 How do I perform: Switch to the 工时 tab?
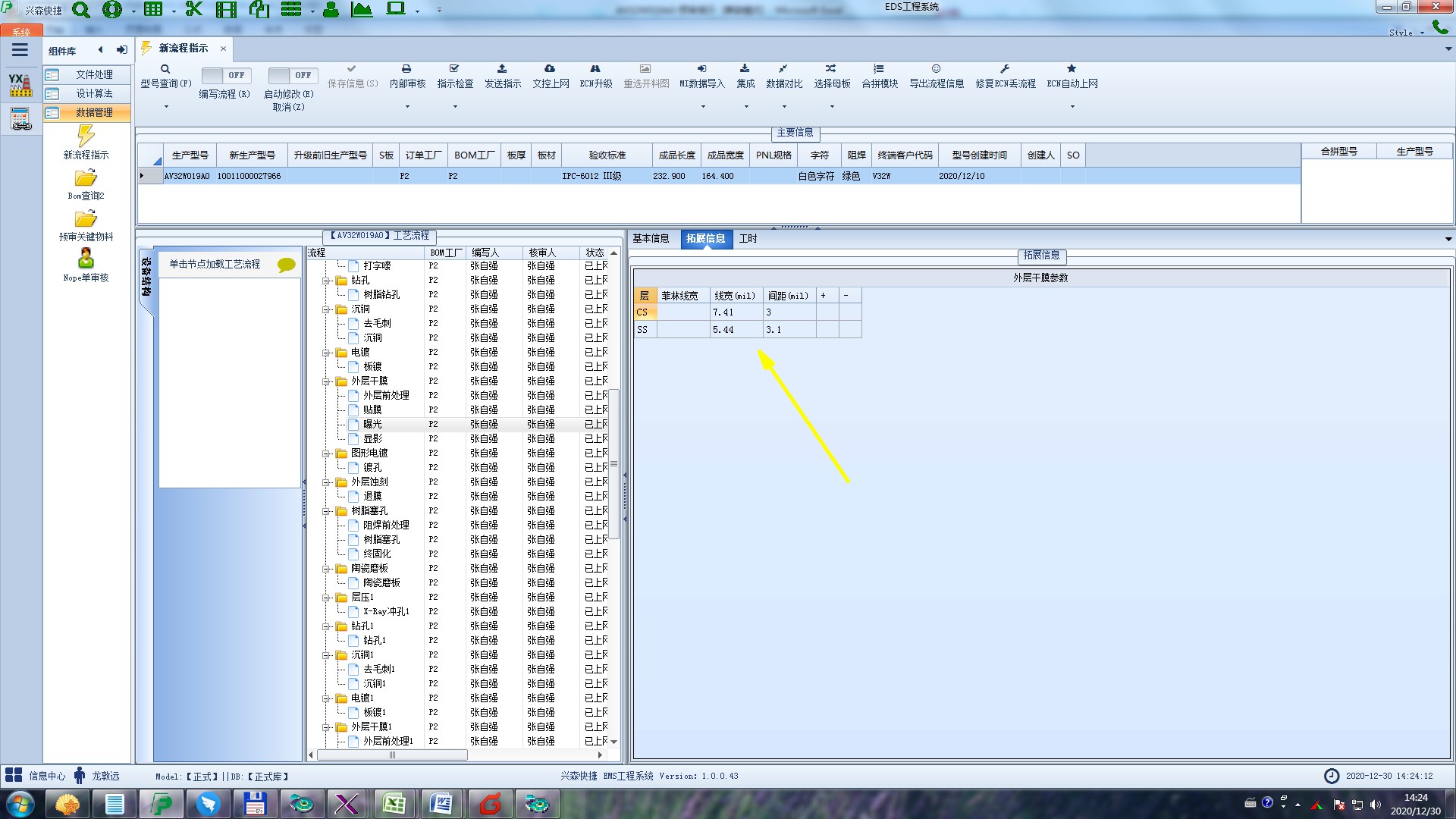pyautogui.click(x=748, y=238)
